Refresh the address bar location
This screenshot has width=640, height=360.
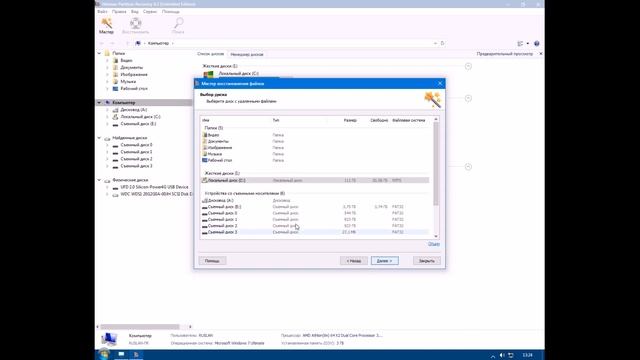[442, 43]
